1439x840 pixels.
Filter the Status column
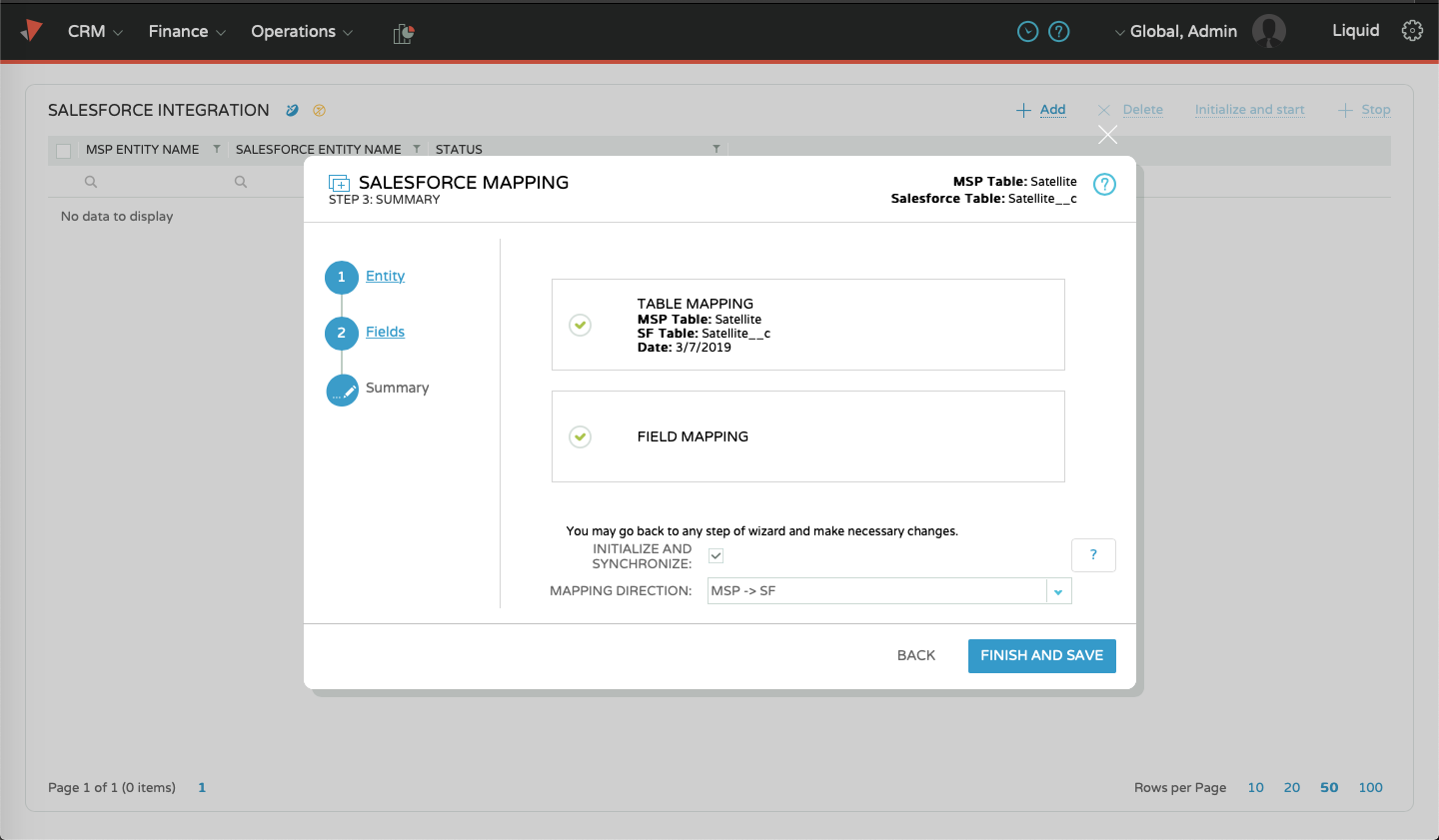pos(717,149)
